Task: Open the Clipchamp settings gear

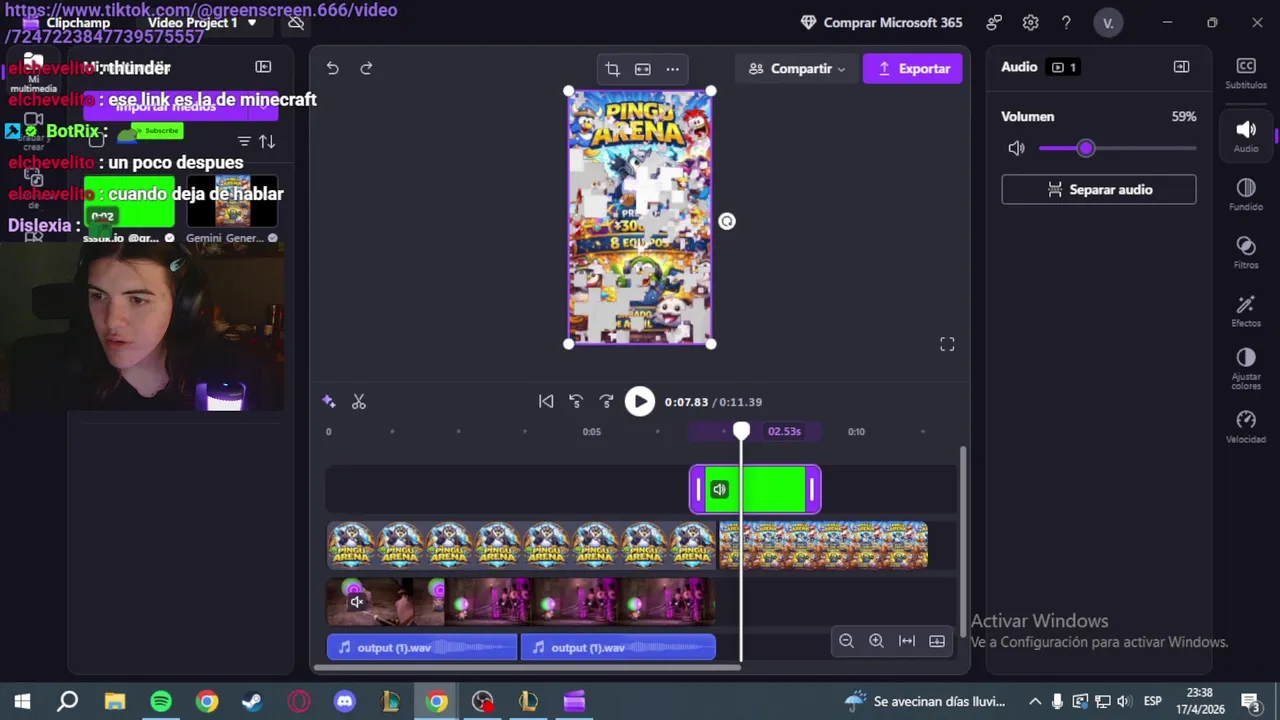Action: pos(1031,22)
